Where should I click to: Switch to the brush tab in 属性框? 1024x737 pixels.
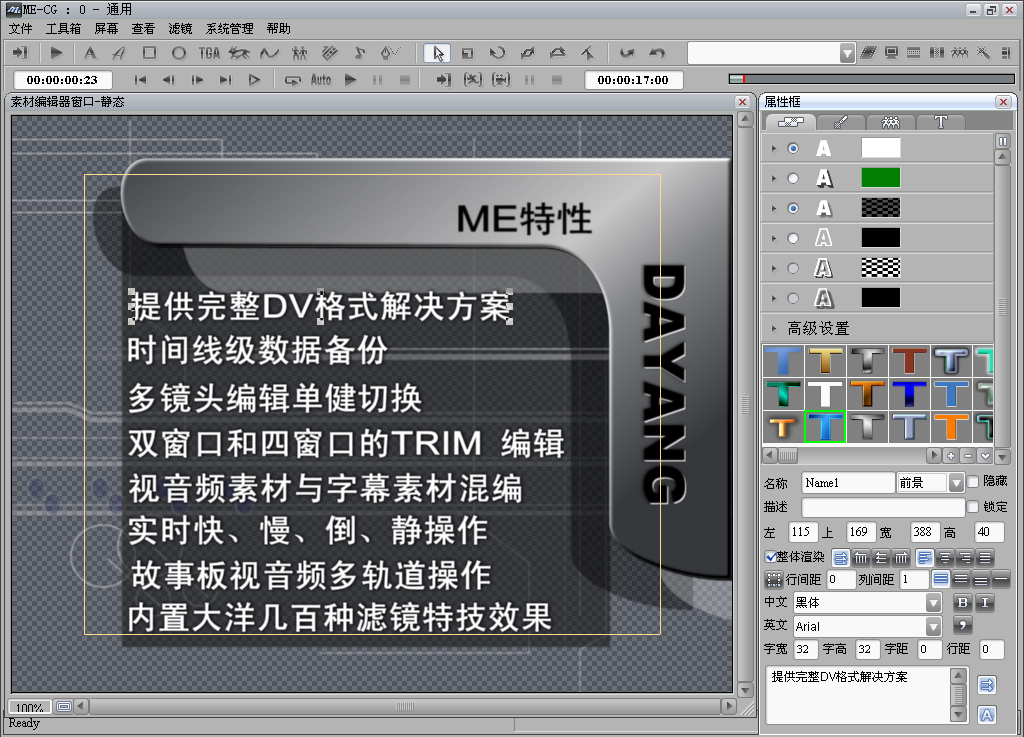840,122
